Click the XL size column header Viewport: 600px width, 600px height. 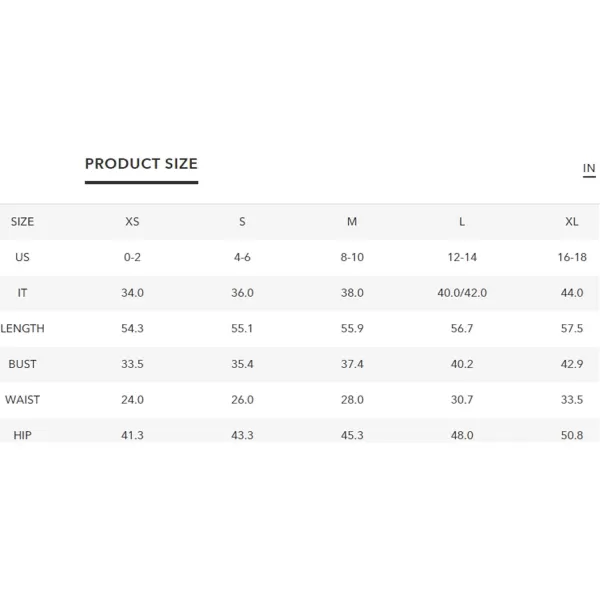[x=572, y=222]
